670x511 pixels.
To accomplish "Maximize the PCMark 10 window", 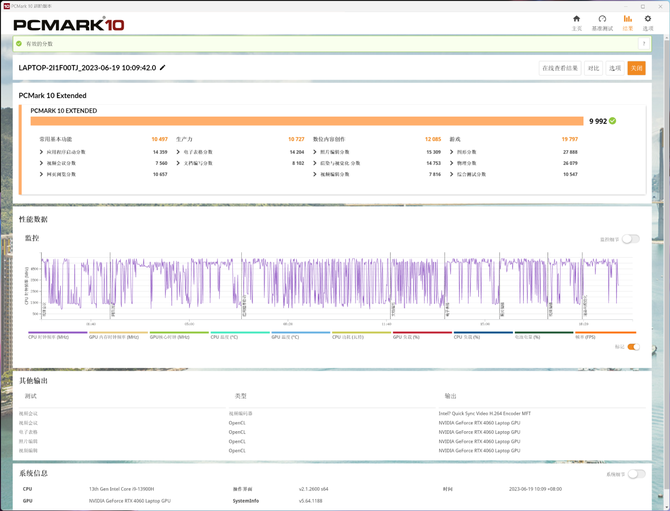I will click(643, 6).
